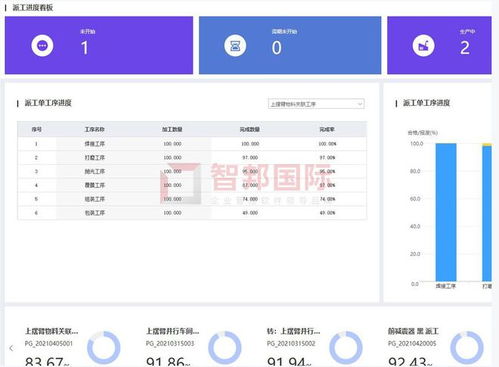499x367 pixels.
Task: Click the process name in table row 2
Action: tap(94, 157)
